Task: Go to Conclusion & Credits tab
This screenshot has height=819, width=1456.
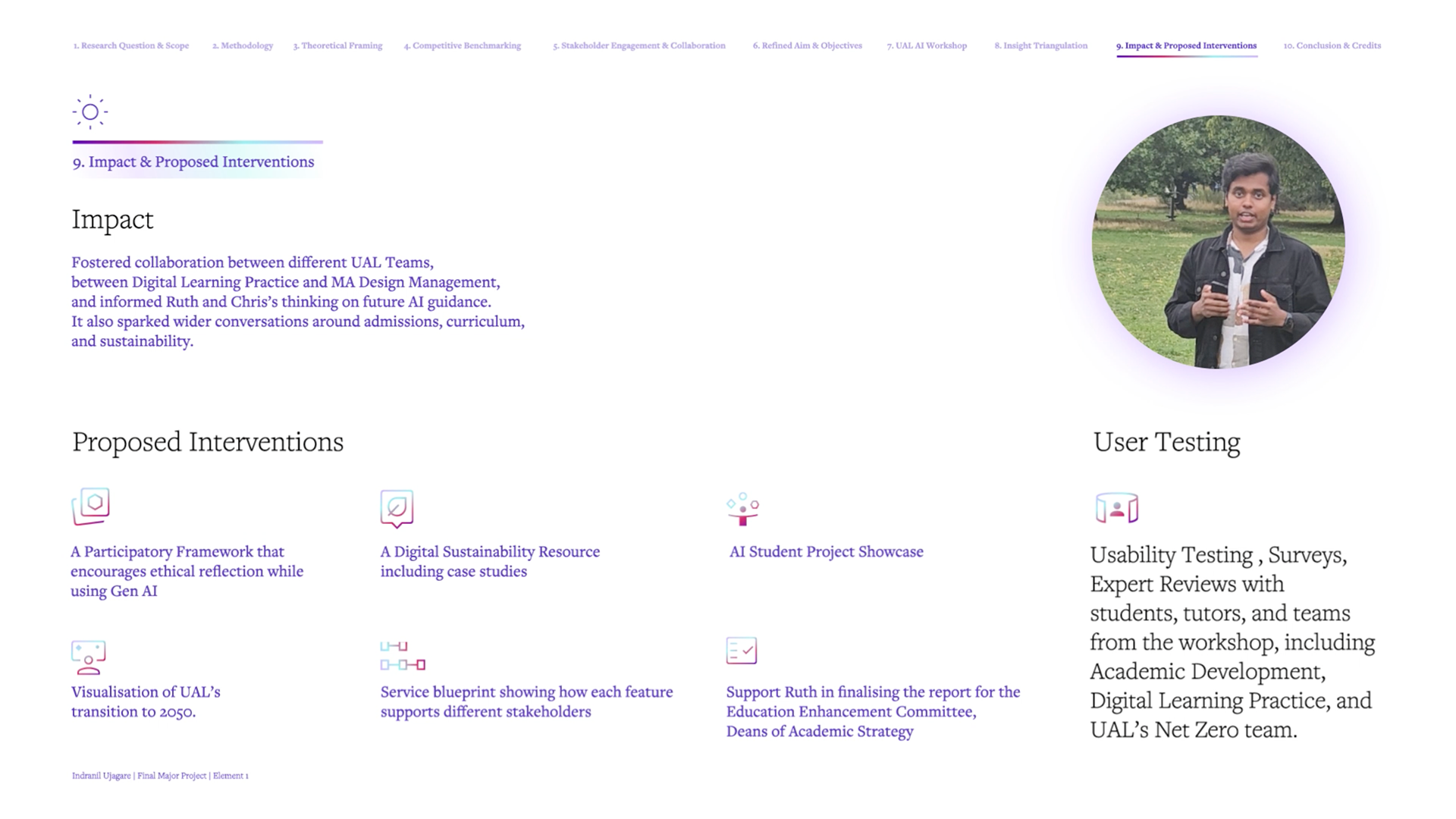Action: pyautogui.click(x=1332, y=45)
